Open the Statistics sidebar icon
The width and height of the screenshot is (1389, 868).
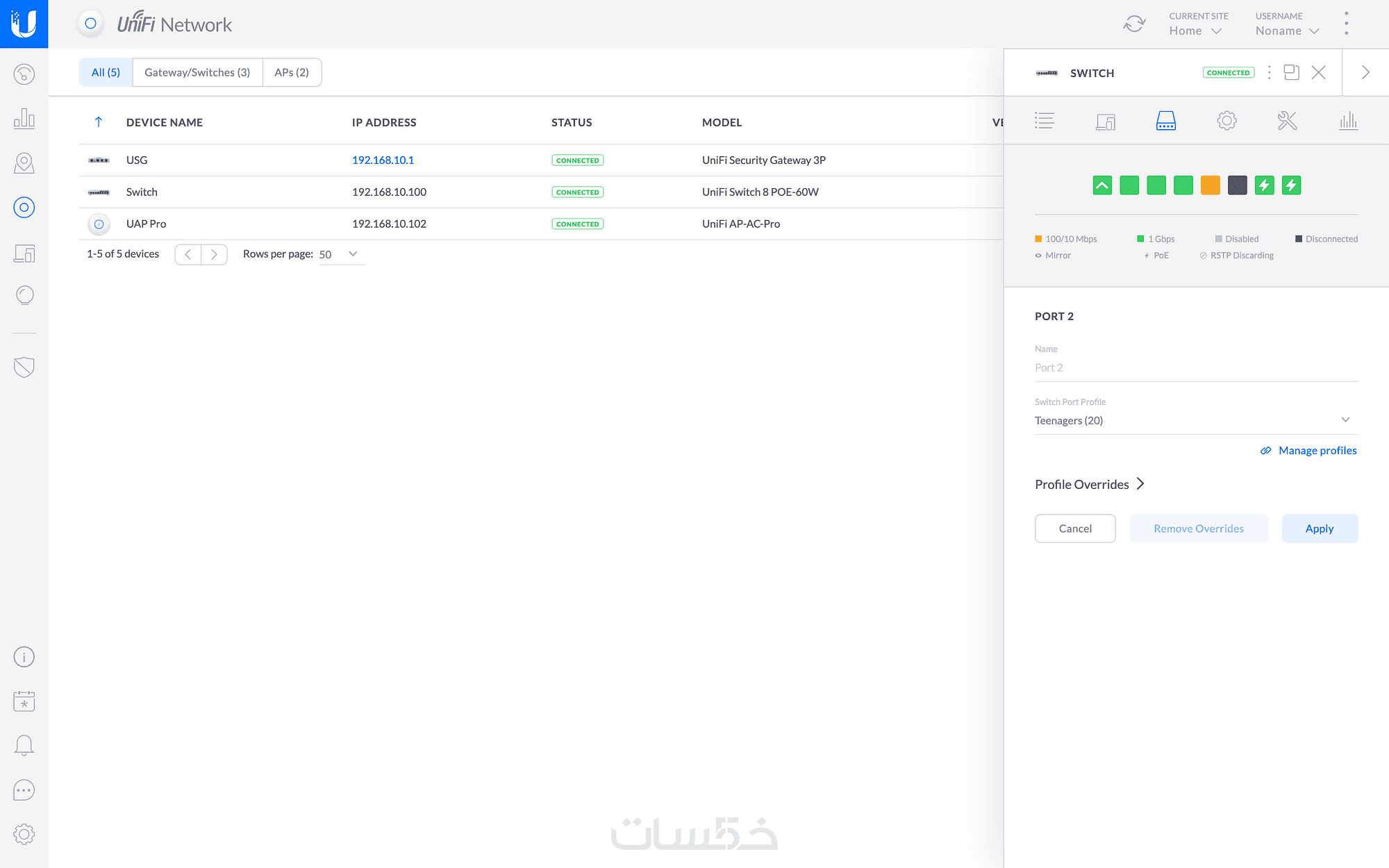(24, 119)
